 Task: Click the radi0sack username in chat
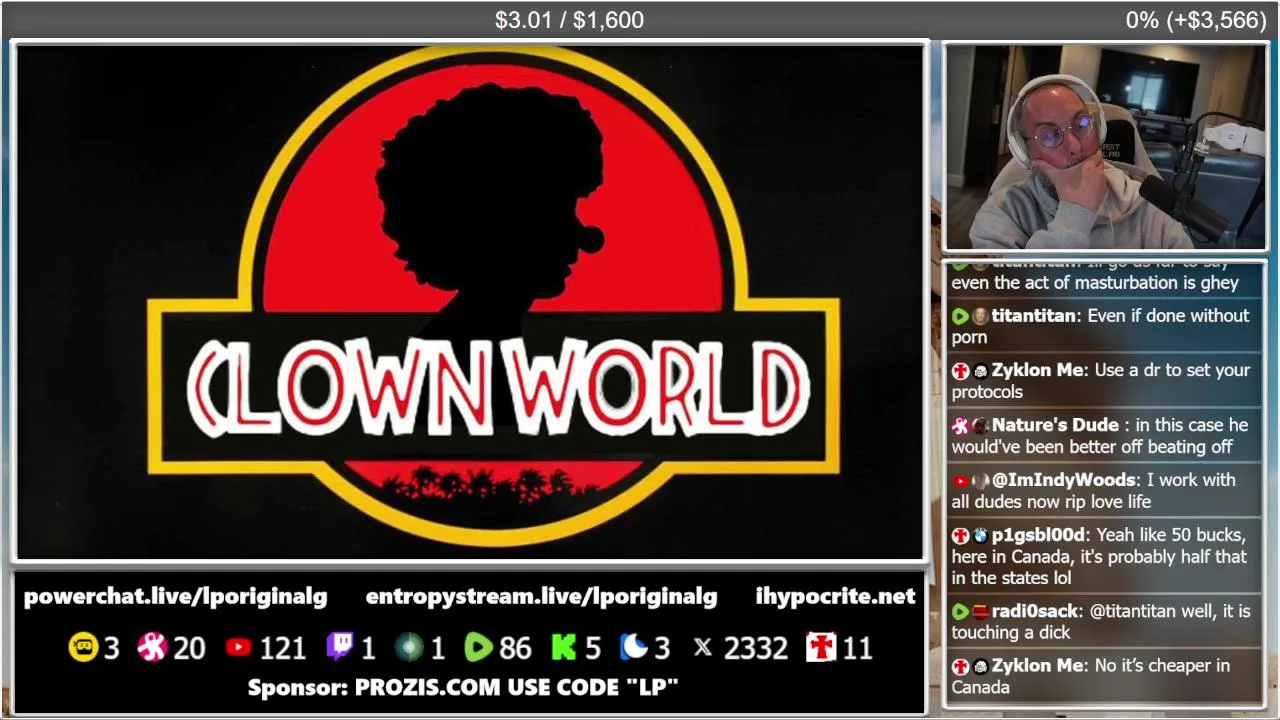pos(1035,611)
